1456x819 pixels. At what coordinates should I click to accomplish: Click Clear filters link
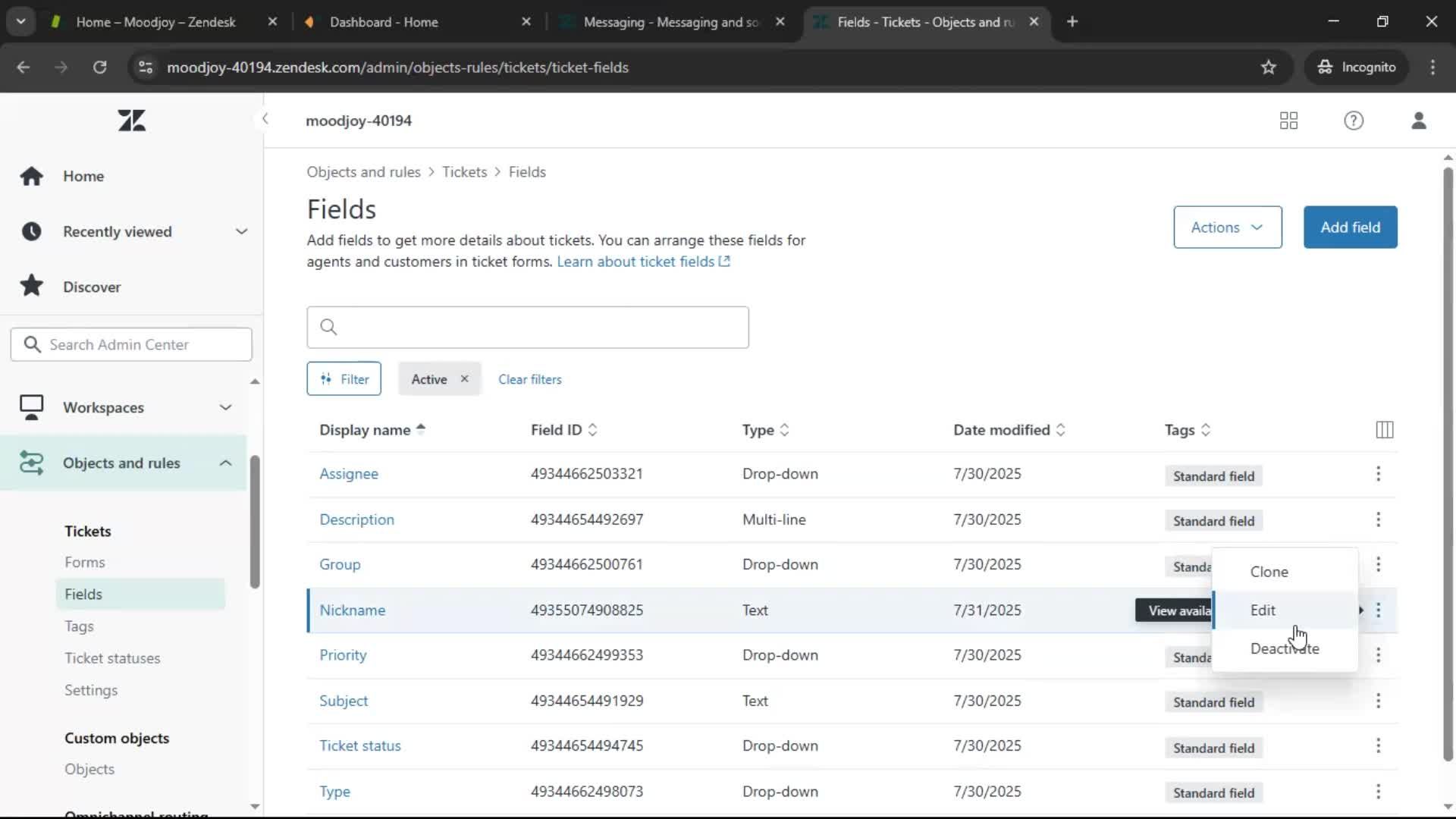529,379
